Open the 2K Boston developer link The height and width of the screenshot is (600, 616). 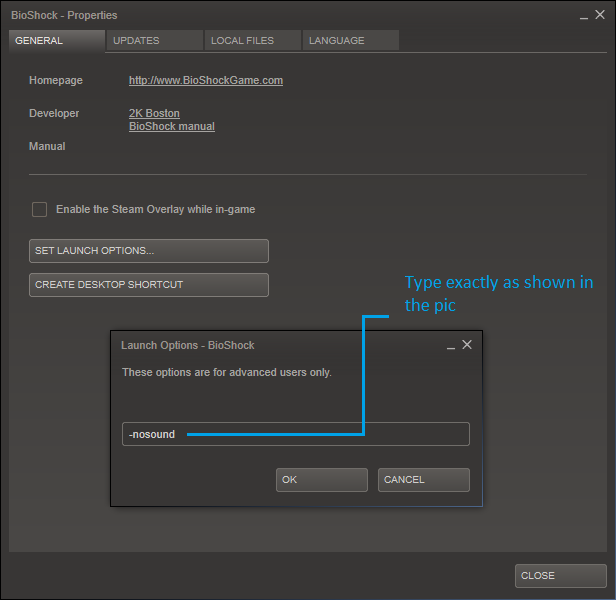154,113
